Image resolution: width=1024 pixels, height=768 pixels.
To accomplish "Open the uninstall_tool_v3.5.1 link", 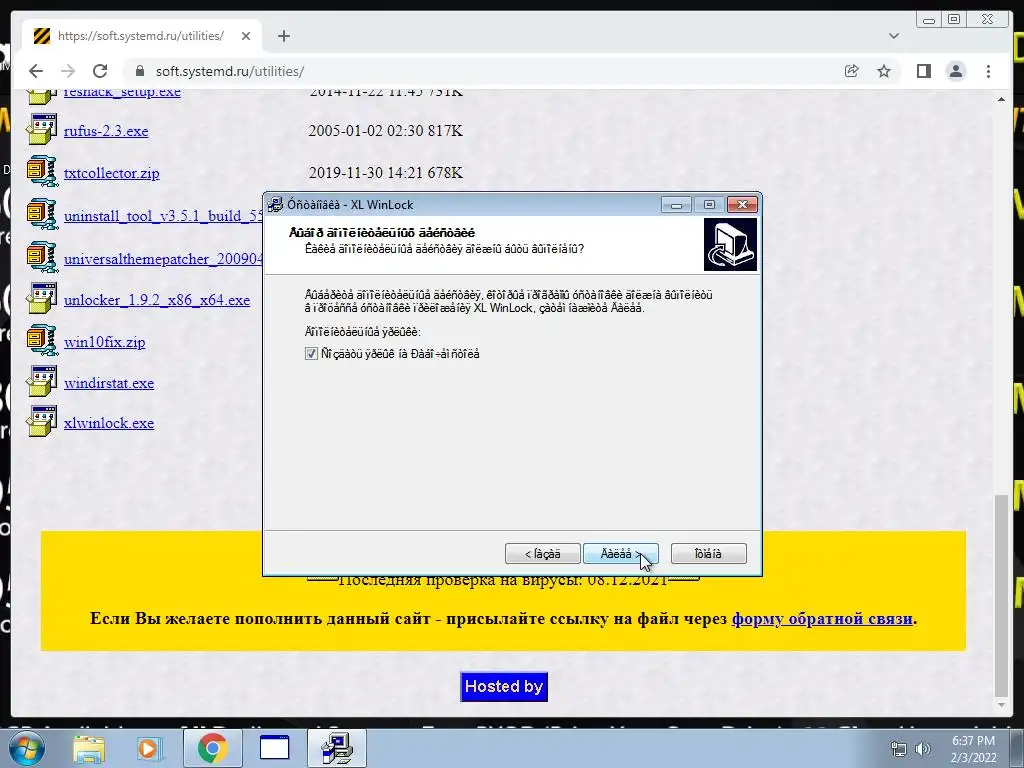I will click(x=163, y=216).
